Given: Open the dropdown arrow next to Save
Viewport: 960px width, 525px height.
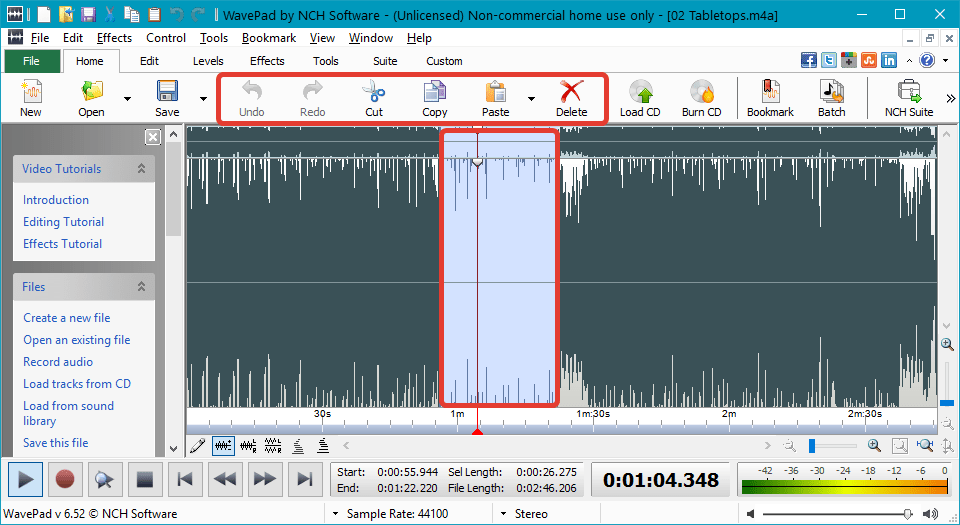Looking at the screenshot, I should click(x=203, y=99).
